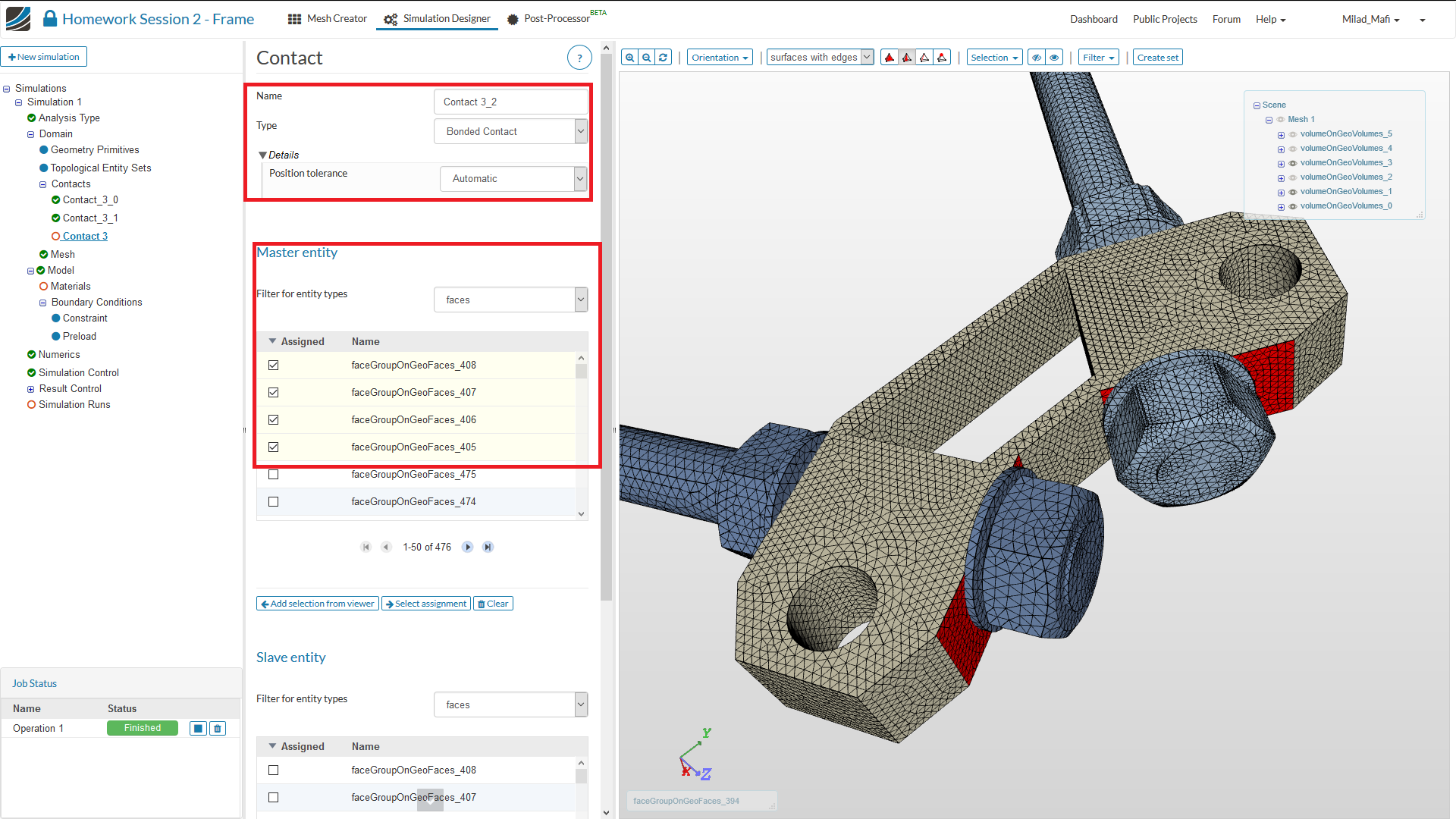
Task: Delete Operation 1 with trash icon
Action: point(218,729)
